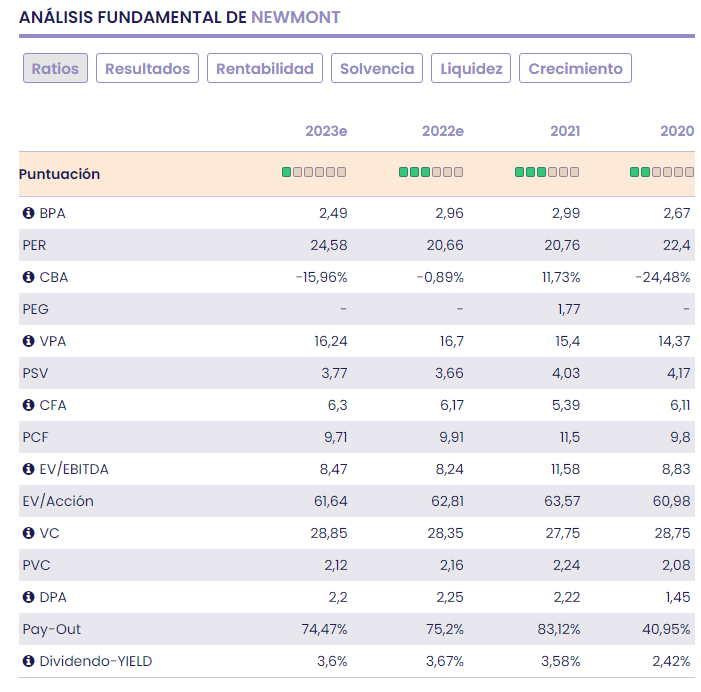This screenshot has width=701, height=692.
Task: Click the Dividendo-YIELD info icon
Action: pos(28,661)
